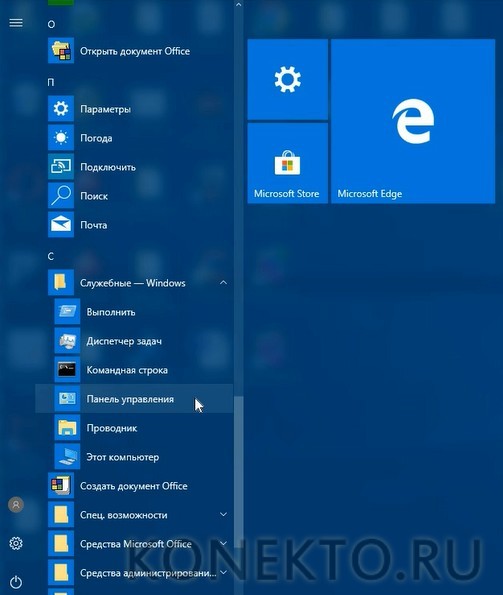The width and height of the screenshot is (503, 595).
Task: Click the app list scrollbar thumb
Action: click(239, 472)
